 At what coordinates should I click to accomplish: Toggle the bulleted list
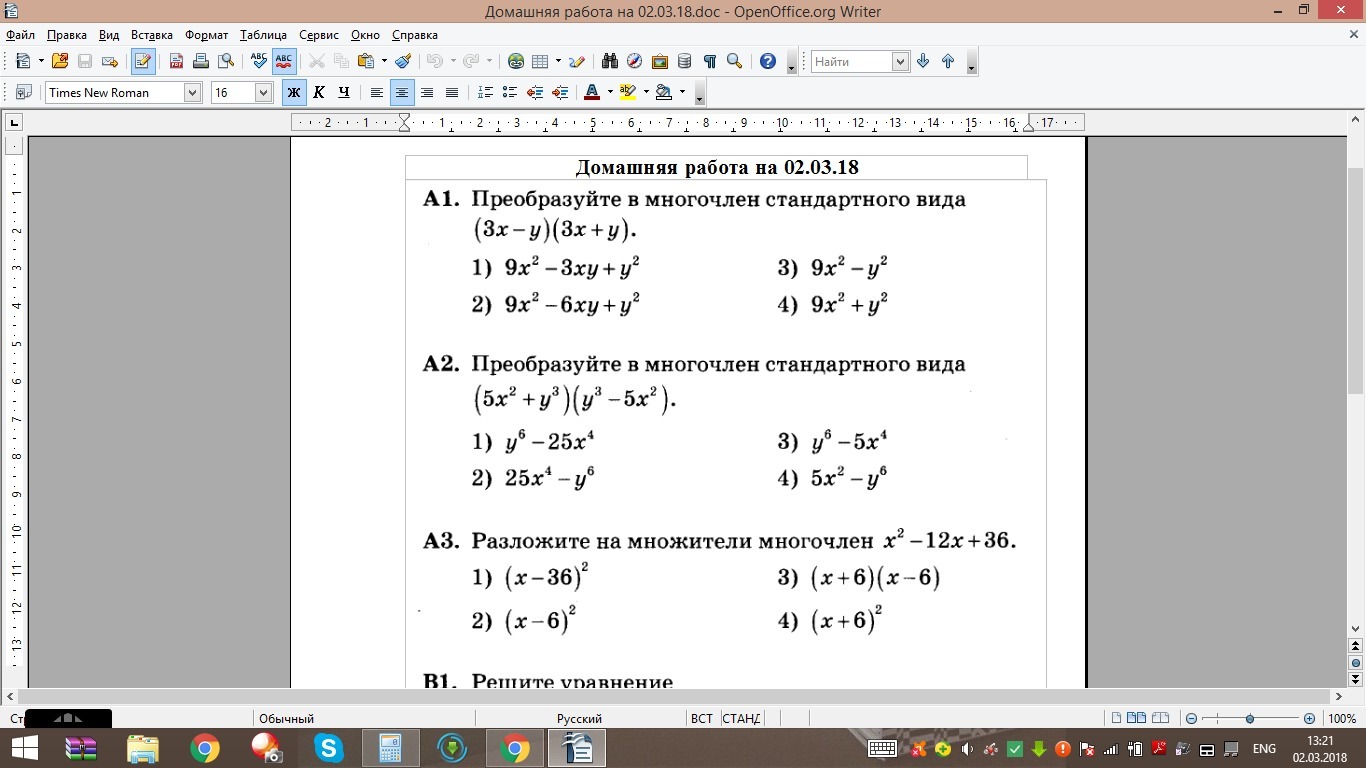[510, 92]
